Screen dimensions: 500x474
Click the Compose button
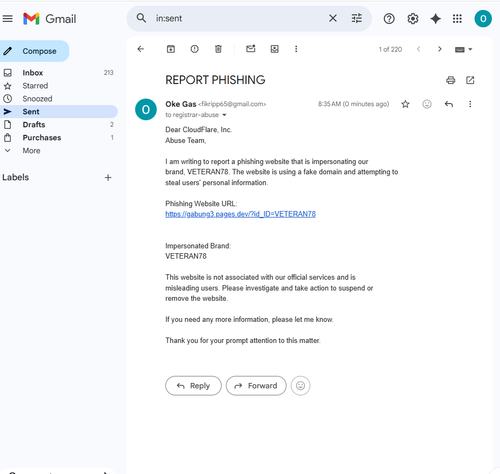[34, 51]
